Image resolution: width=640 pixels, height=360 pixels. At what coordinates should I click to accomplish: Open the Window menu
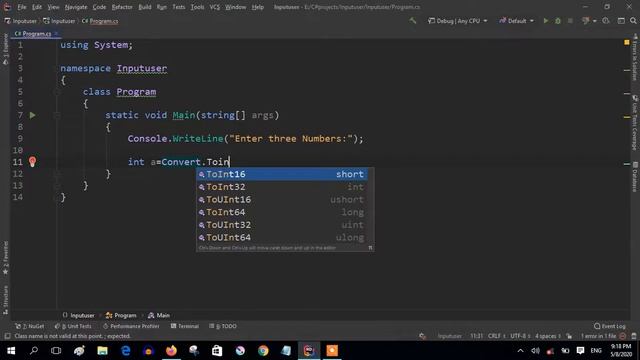[236, 7]
